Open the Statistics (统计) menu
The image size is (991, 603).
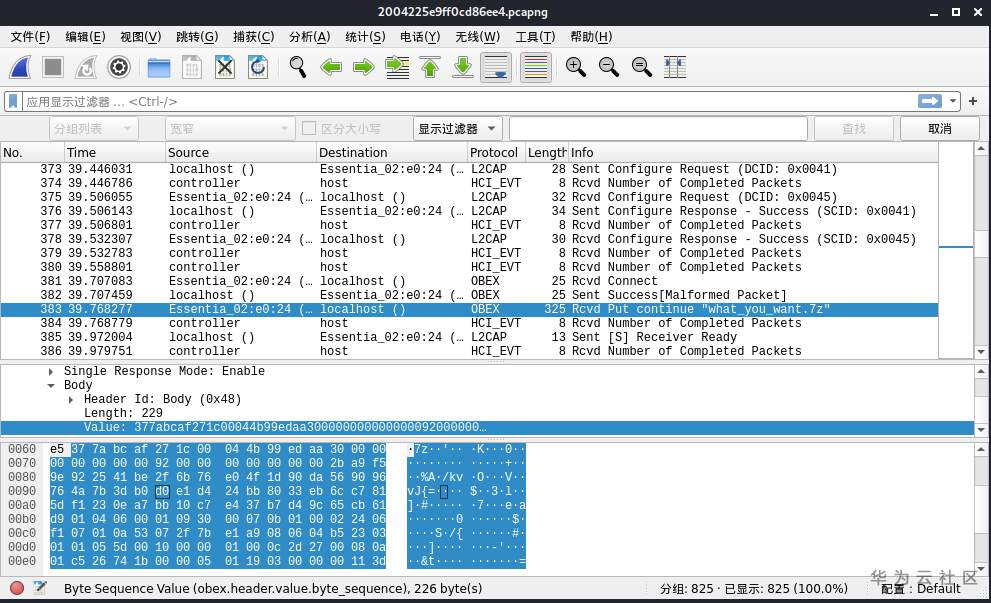coord(365,37)
